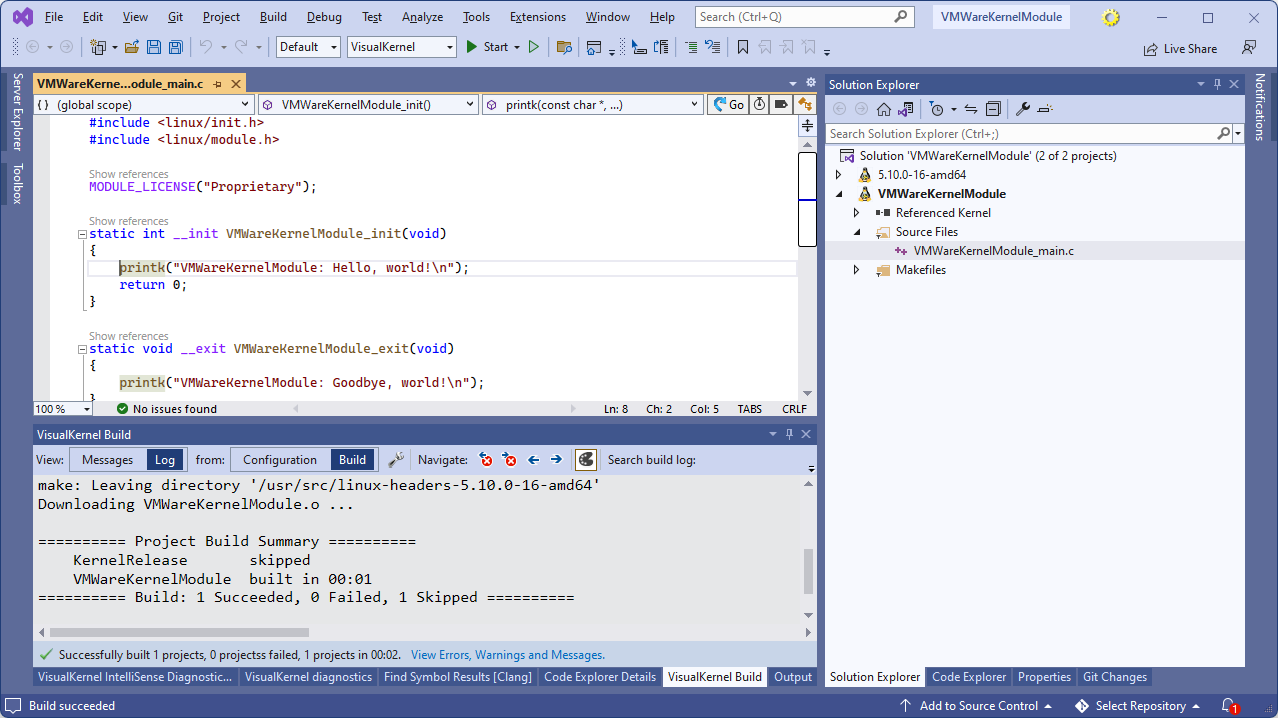Click the Open File folder icon
The height and width of the screenshot is (718, 1278).
(x=133, y=47)
